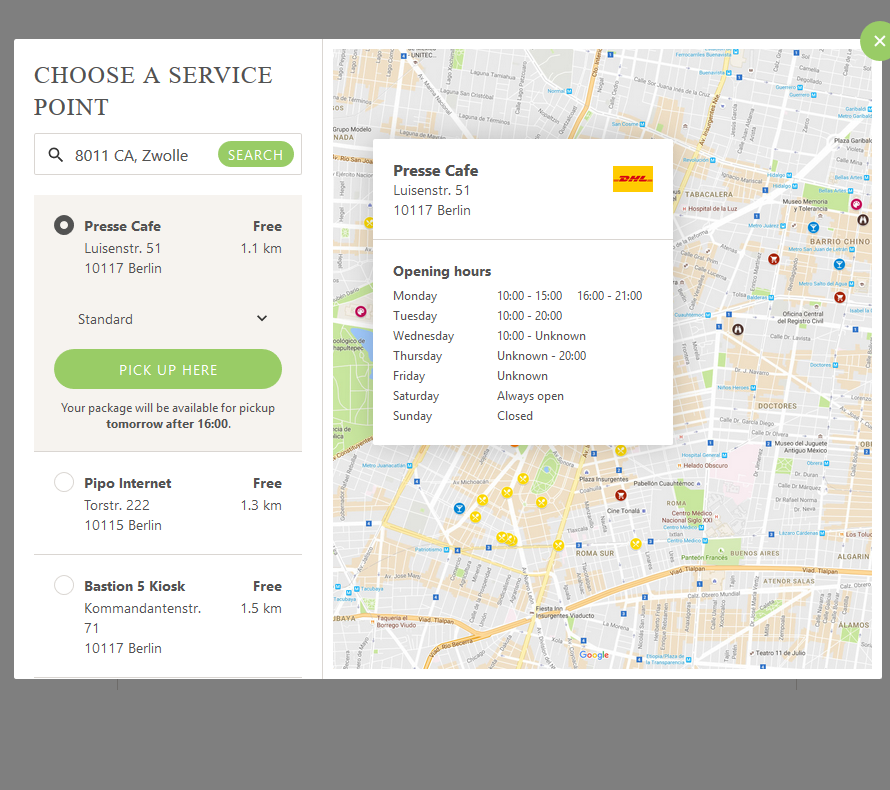Click the blue cocktail marker below Metro San Juan de Letrán
This screenshot has height=790, width=890.
[839, 264]
